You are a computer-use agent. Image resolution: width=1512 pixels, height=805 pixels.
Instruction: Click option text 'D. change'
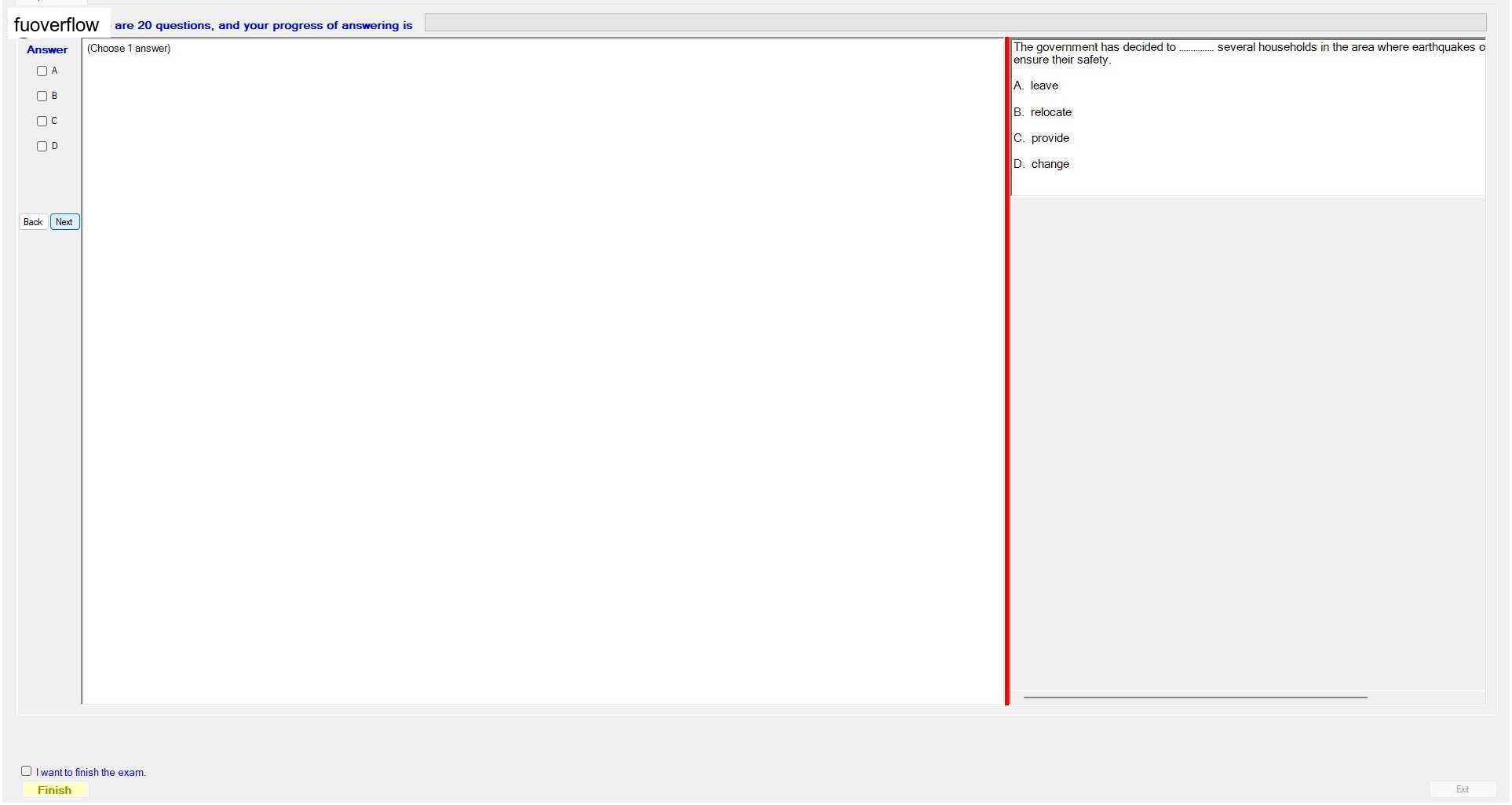pyautogui.click(x=1041, y=164)
